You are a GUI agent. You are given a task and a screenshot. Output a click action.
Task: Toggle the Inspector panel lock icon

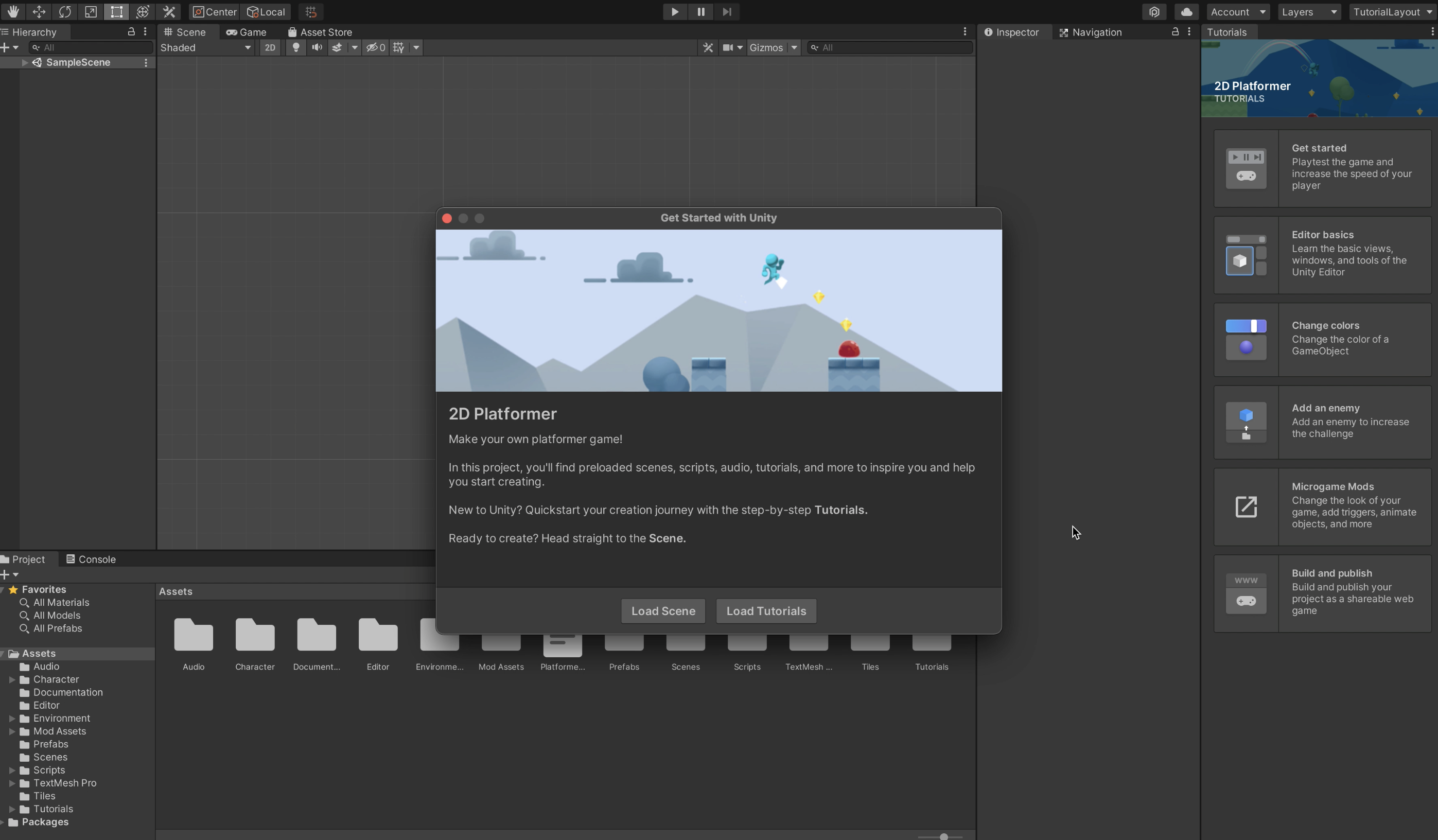click(1175, 32)
